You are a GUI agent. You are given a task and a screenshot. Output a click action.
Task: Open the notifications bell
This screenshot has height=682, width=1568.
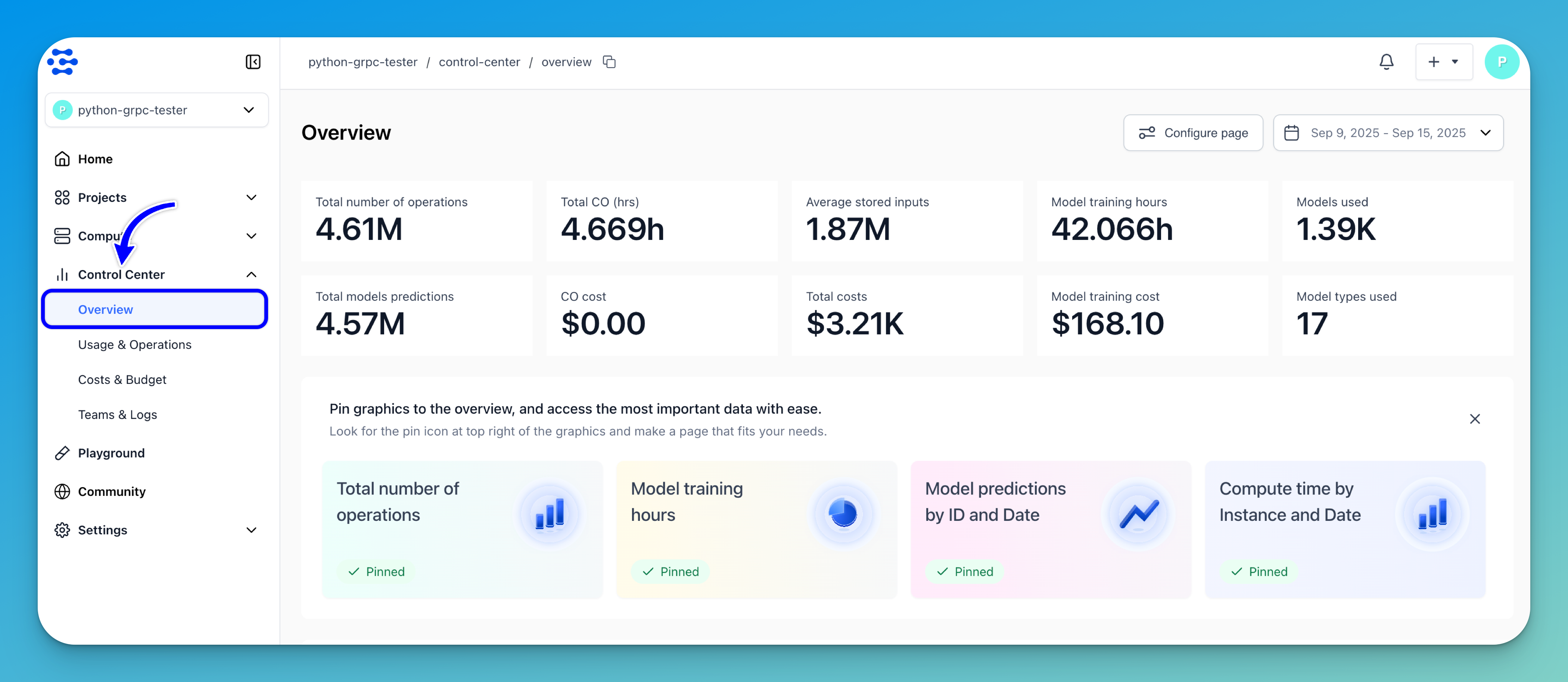[x=1386, y=62]
